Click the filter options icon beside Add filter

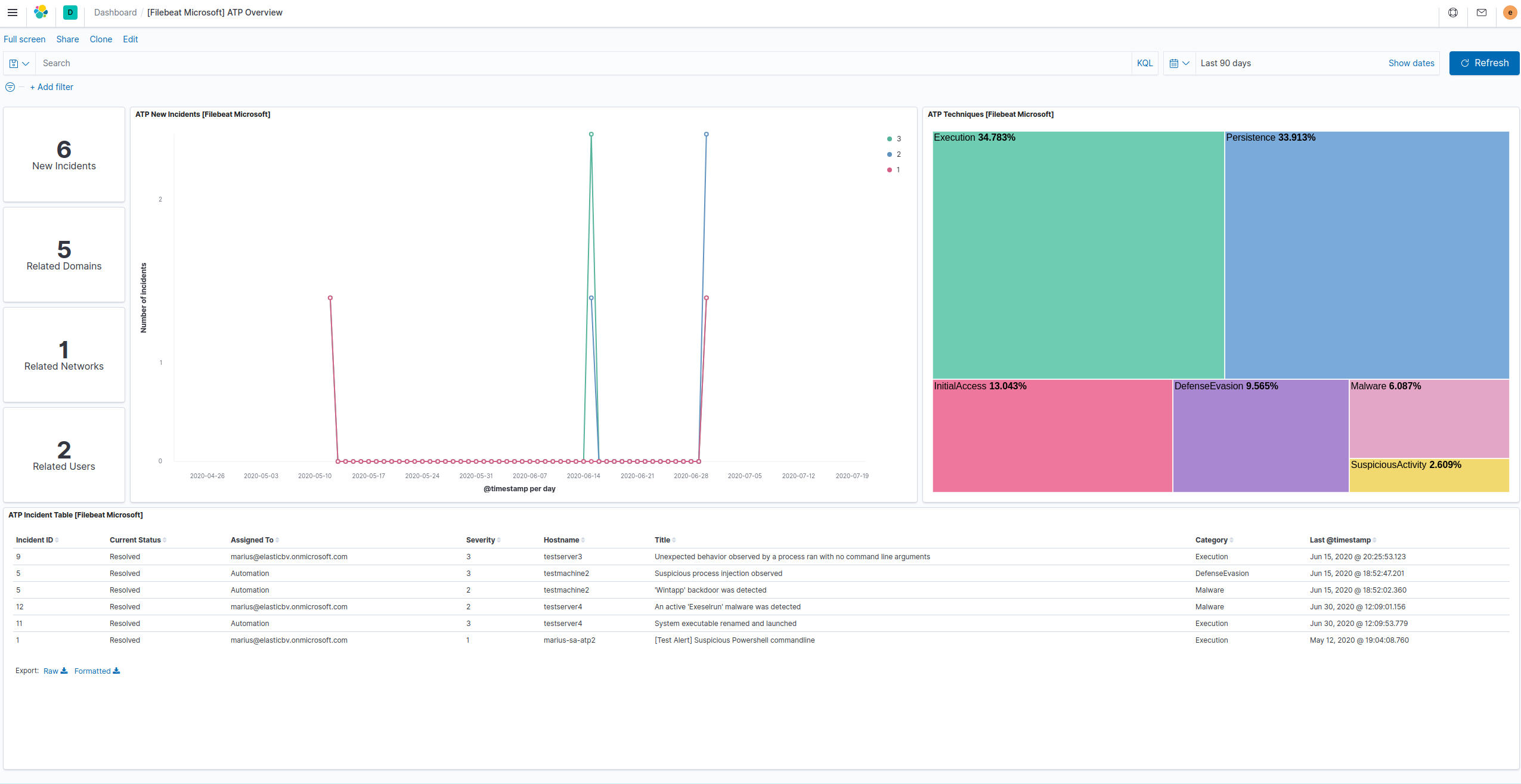coord(10,87)
